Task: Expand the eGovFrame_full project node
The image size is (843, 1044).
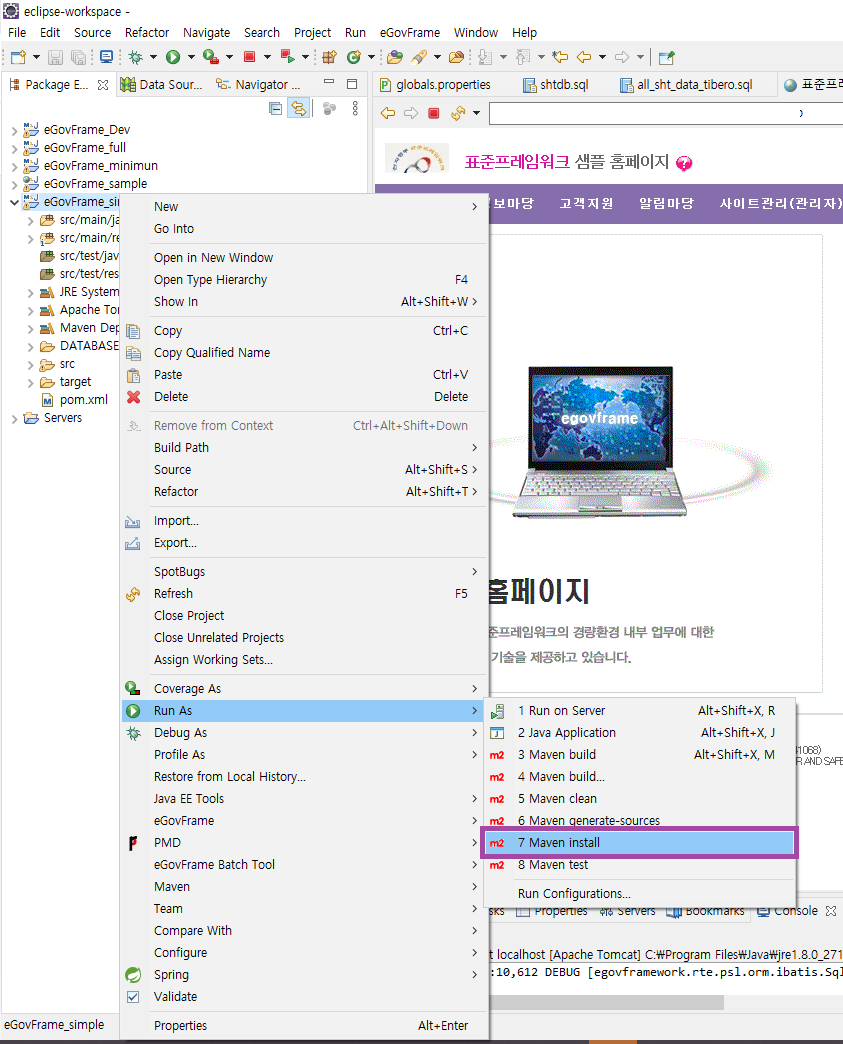Action: pos(15,148)
